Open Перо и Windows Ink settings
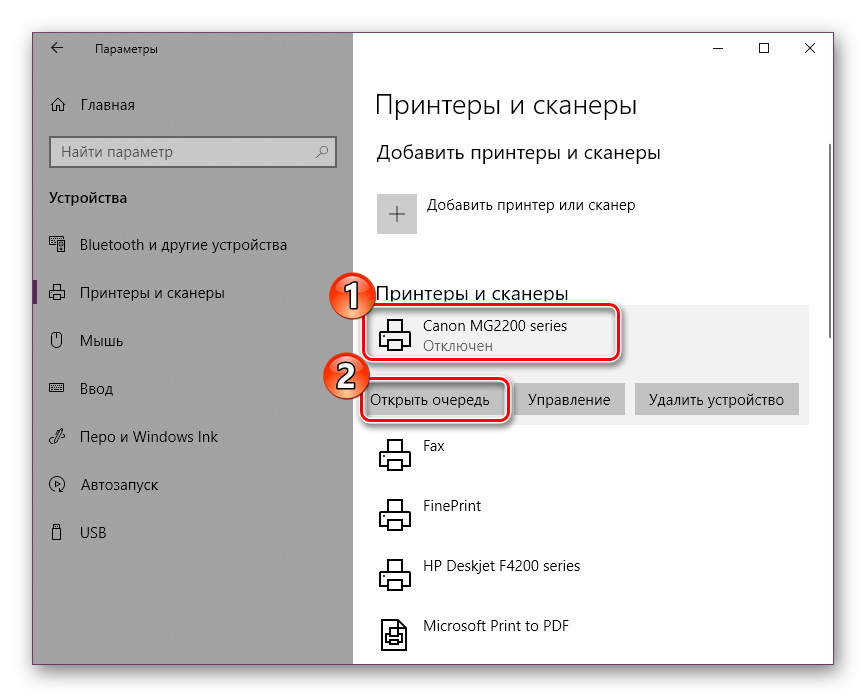 148,437
